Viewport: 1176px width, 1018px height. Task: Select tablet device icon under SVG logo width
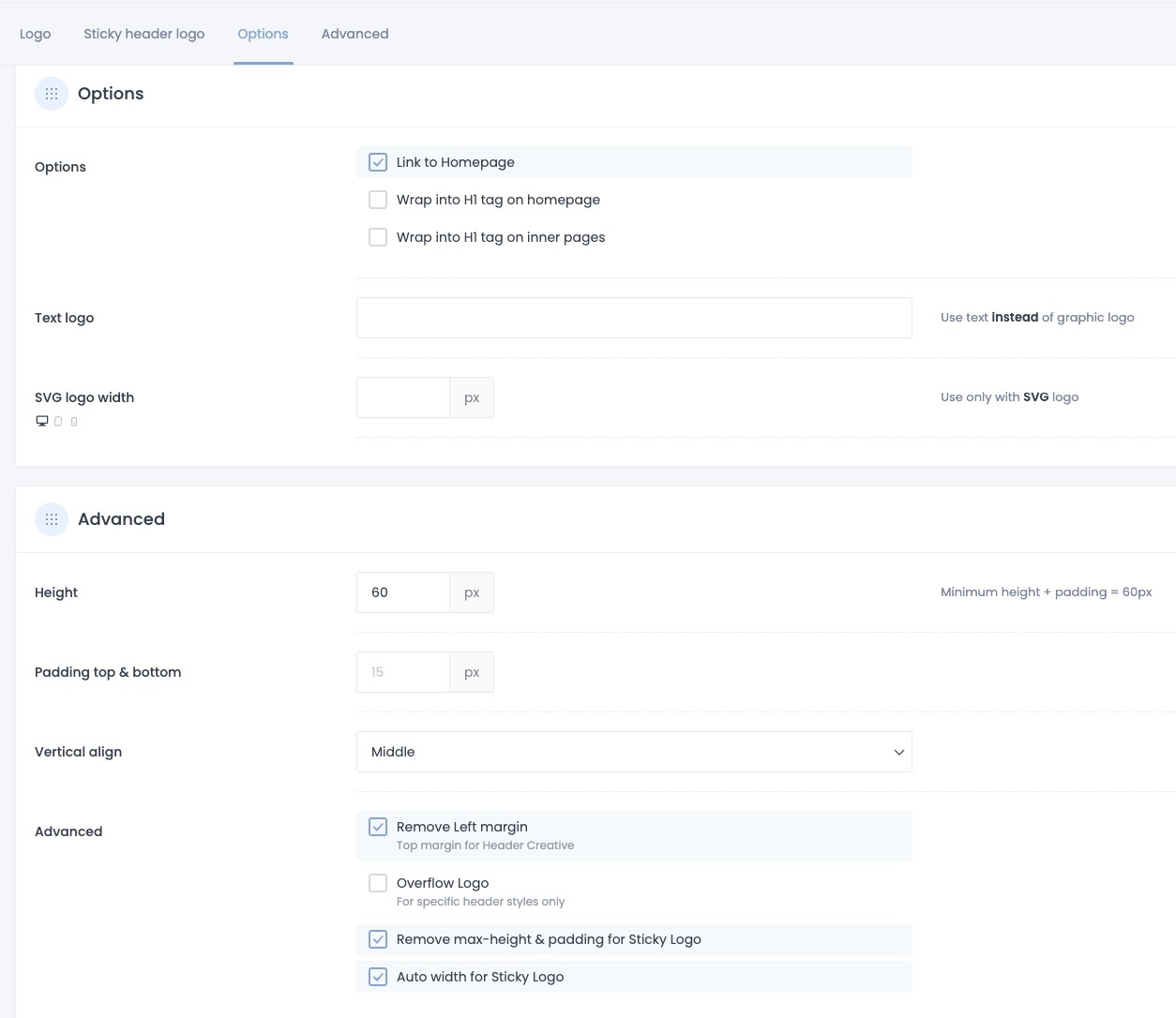coord(58,422)
